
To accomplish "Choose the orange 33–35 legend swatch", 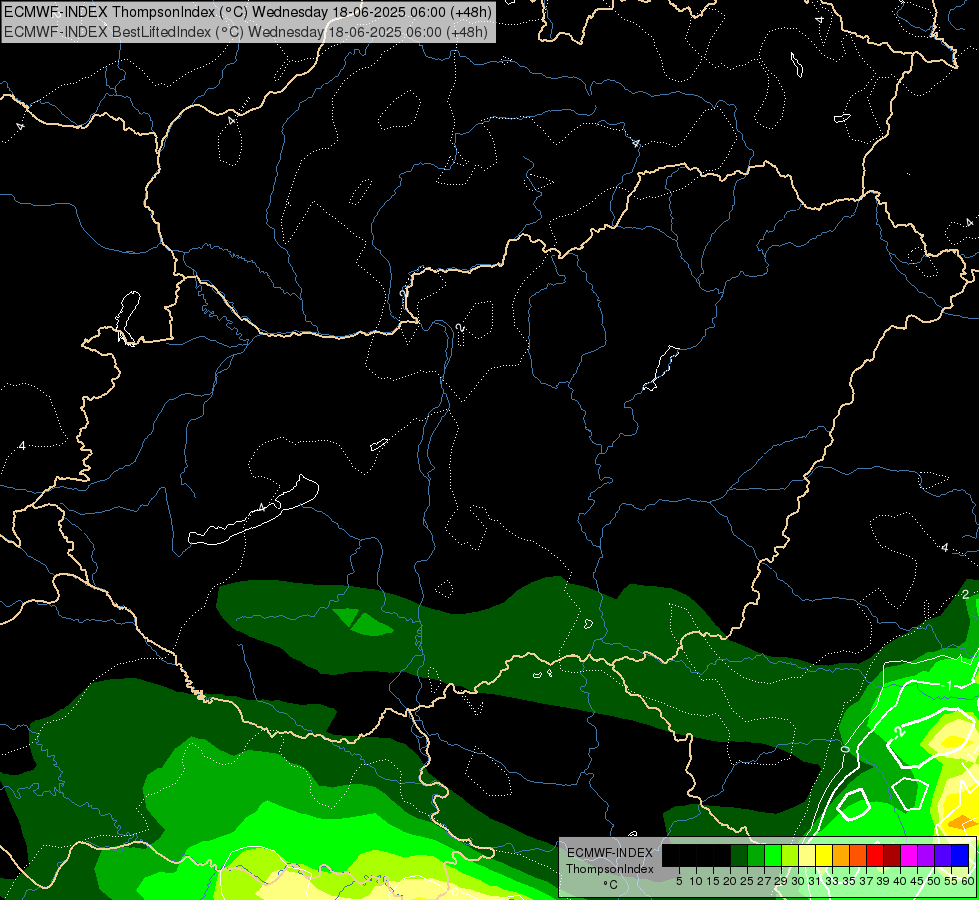I will click(841, 855).
